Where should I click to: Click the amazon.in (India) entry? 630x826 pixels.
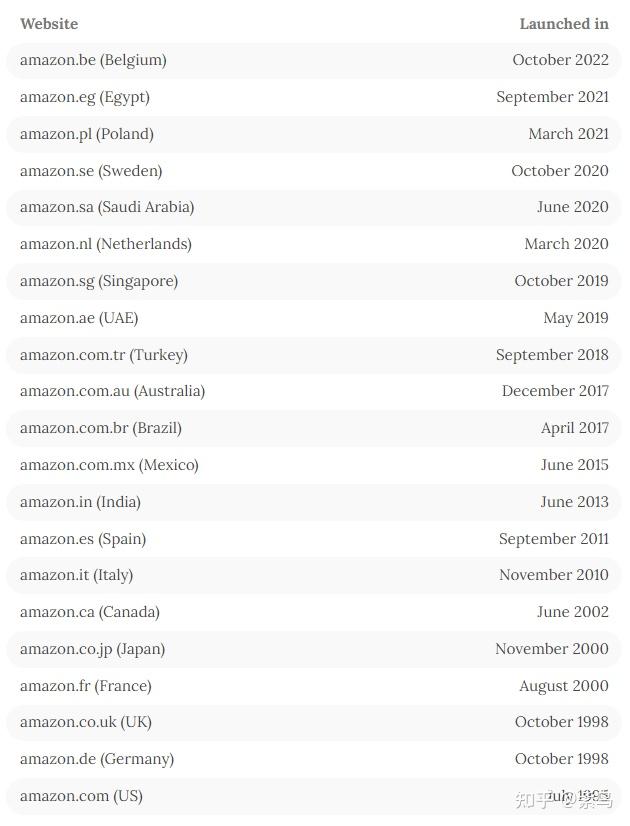click(80, 502)
